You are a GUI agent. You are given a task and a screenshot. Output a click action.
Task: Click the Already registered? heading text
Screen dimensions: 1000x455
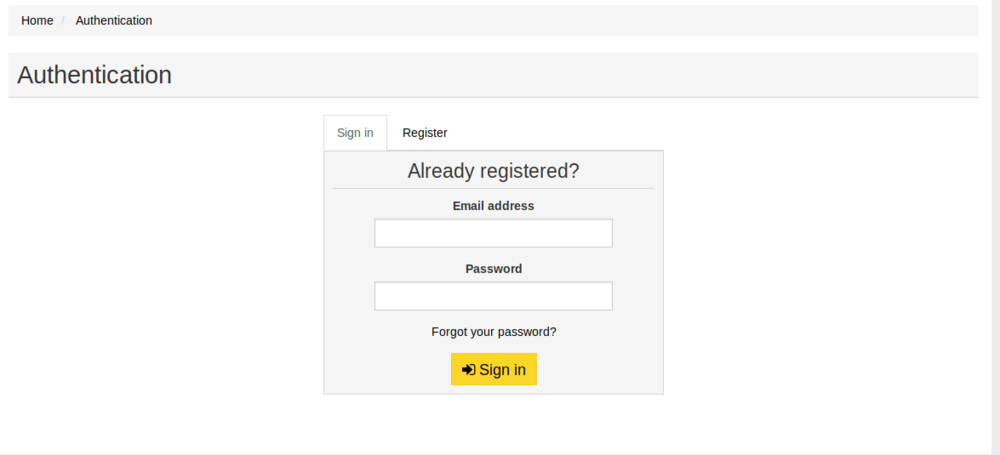pos(493,171)
